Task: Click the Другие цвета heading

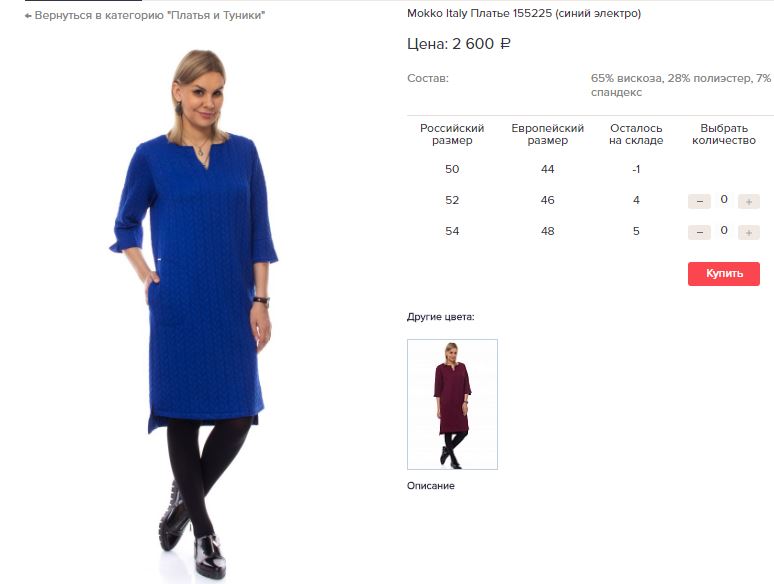Action: coord(440,317)
